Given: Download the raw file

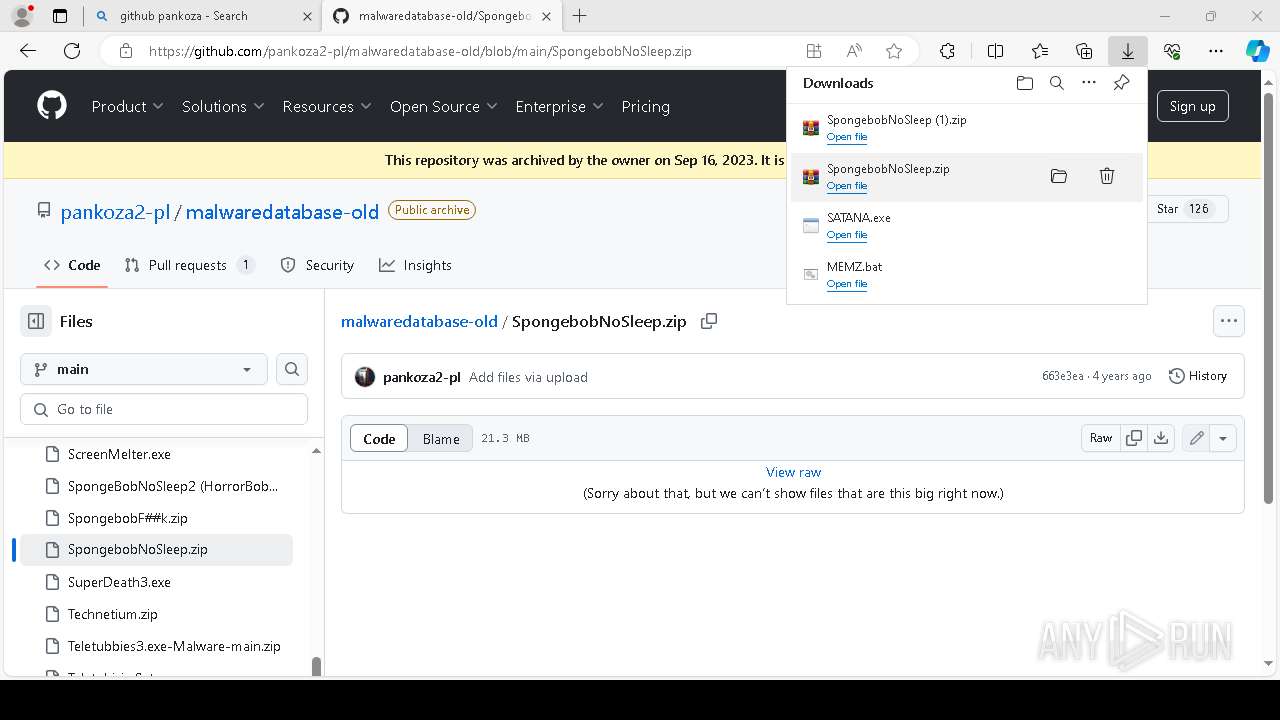Looking at the screenshot, I should click(1161, 438).
